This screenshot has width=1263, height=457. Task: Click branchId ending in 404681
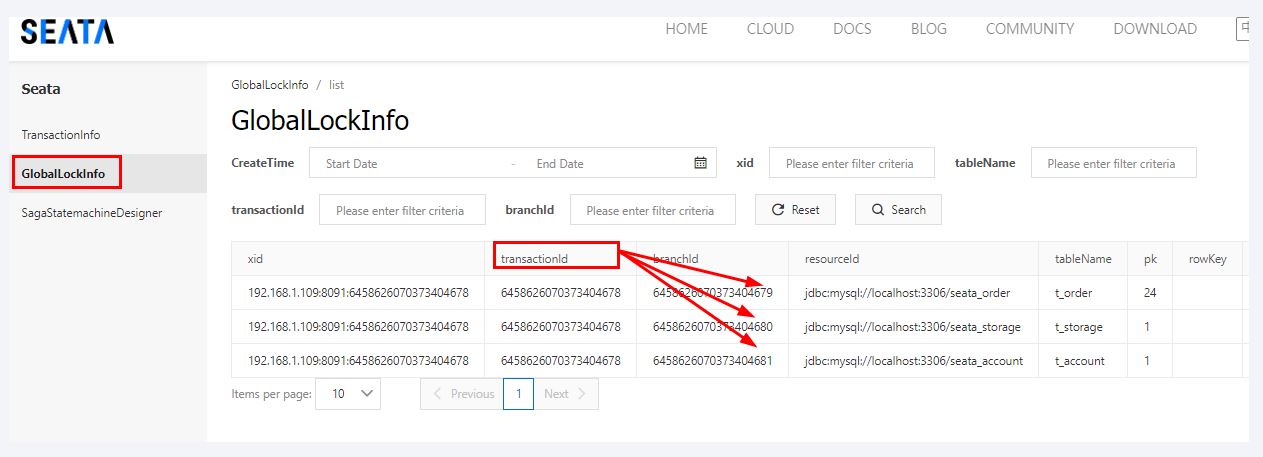click(x=712, y=361)
